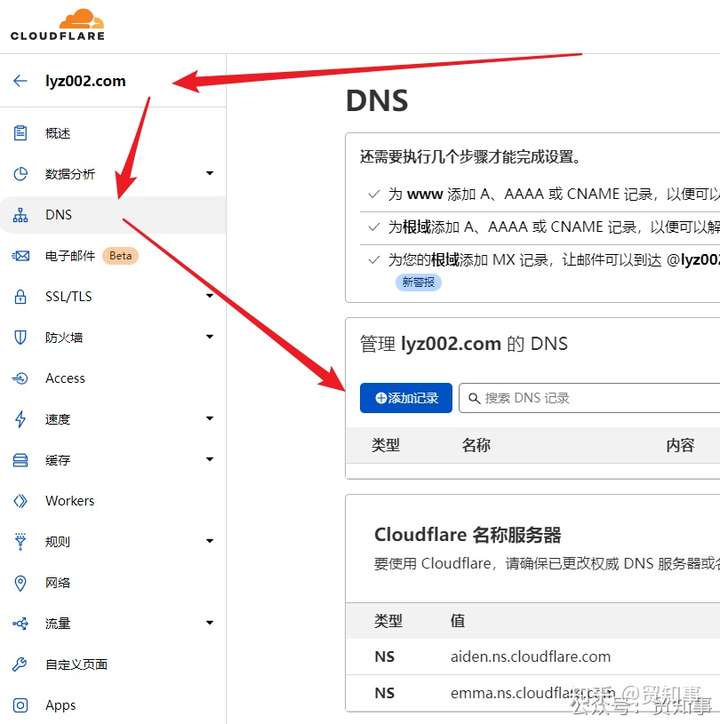Click the network location pin icon
Screen dimensions: 720x724
click(x=20, y=583)
